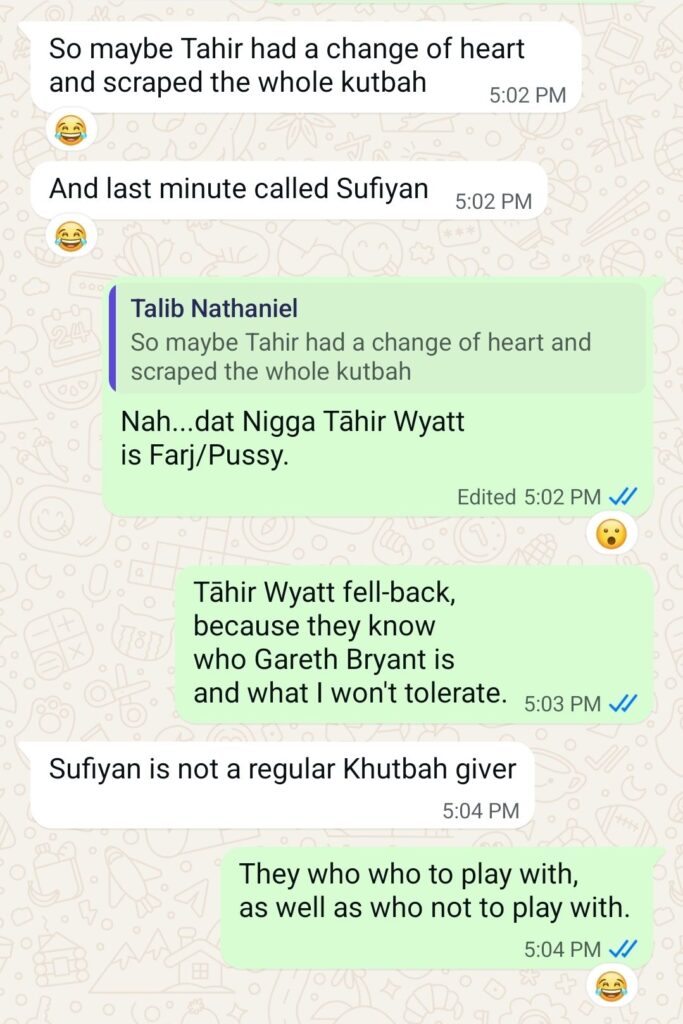Tap the 'Edited' label on the 5:02 PM message
Image resolution: width=683 pixels, height=1024 pixels.
pyautogui.click(x=486, y=497)
